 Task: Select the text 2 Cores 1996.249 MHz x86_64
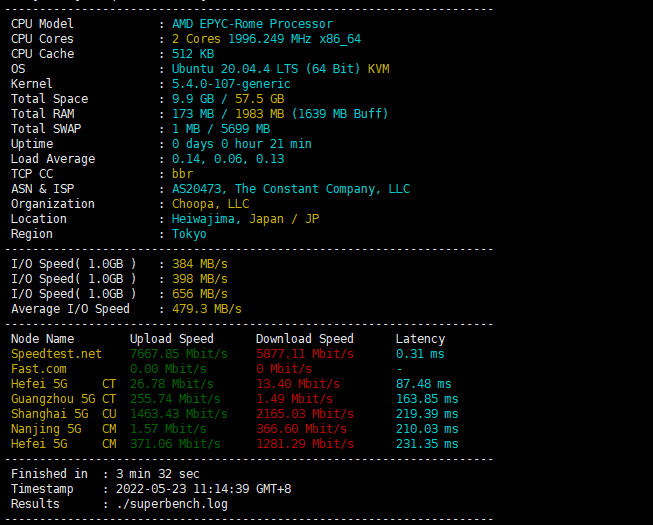point(267,39)
